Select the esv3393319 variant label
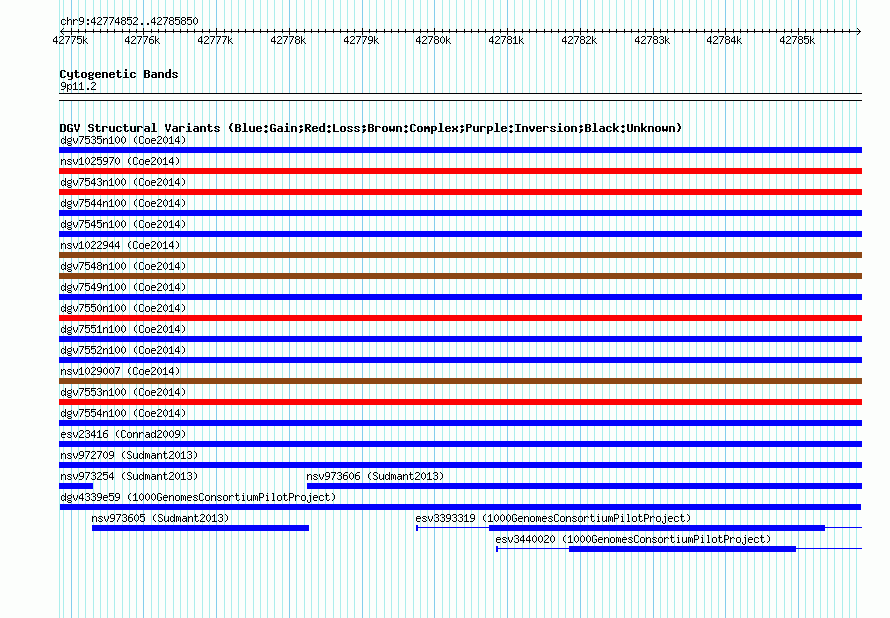Screen dimensions: 890x618 [553, 518]
